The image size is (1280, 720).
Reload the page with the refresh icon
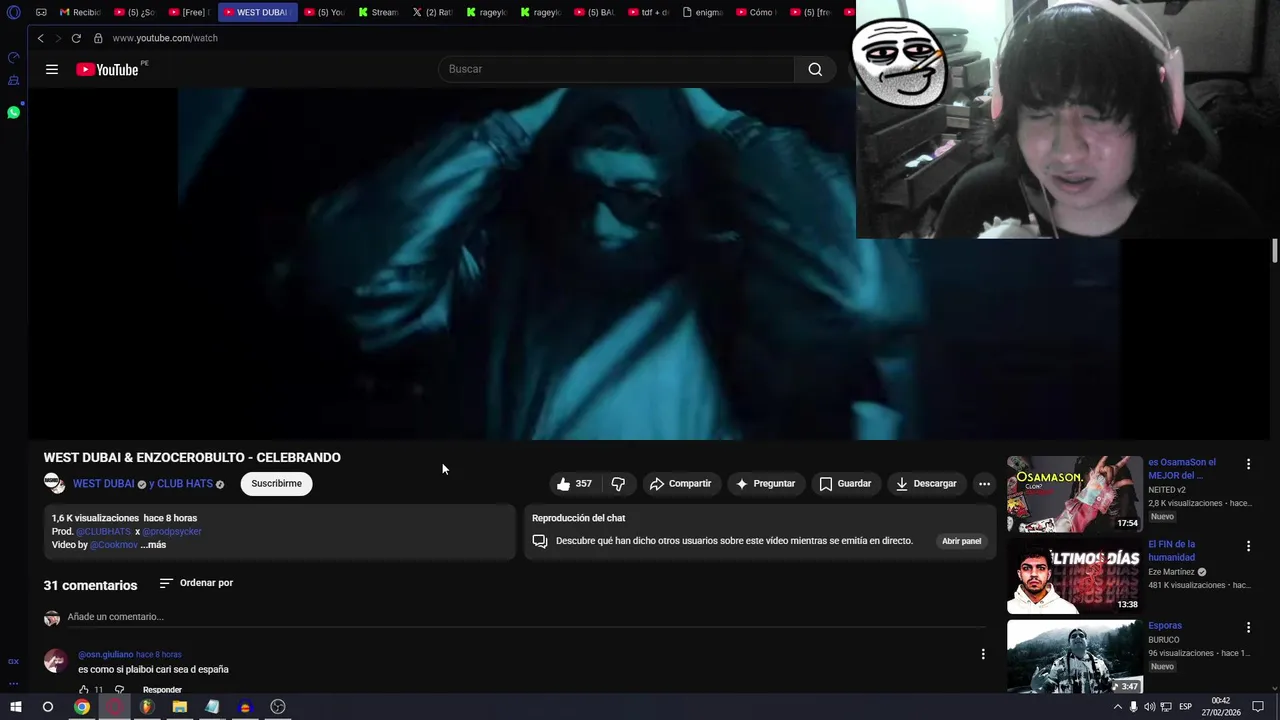click(76, 38)
